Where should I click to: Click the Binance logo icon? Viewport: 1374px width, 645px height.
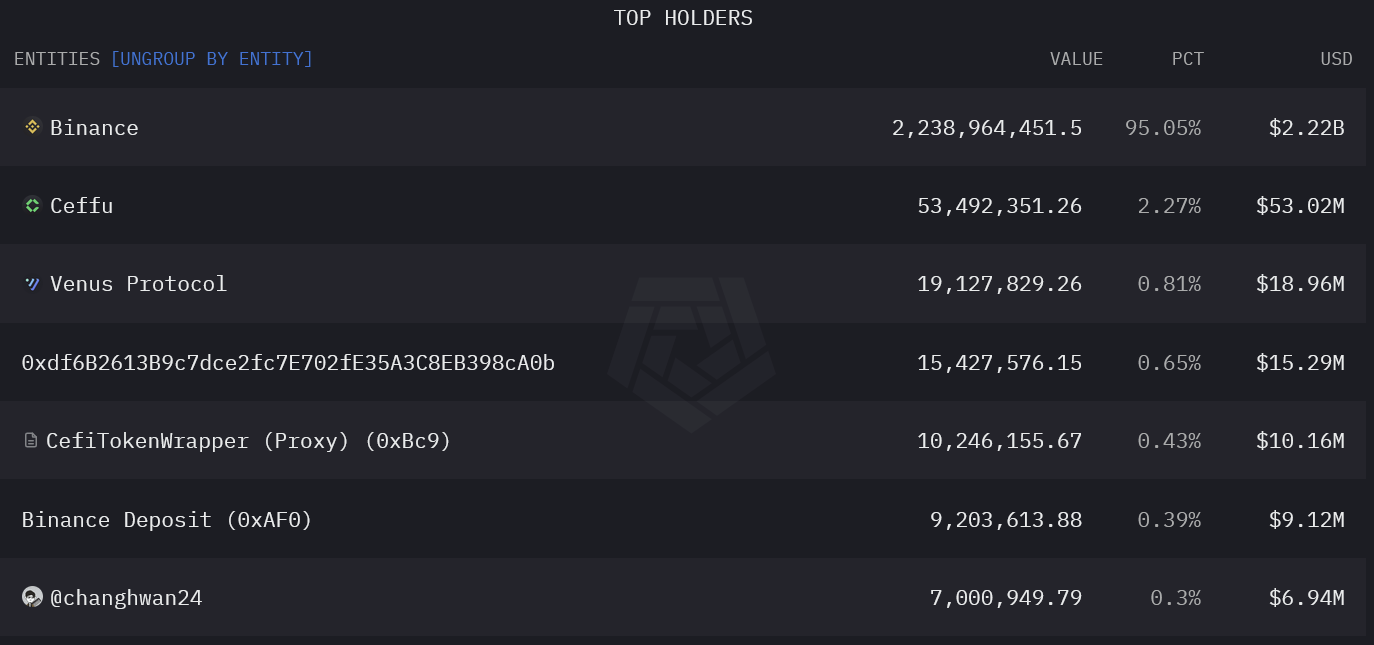point(32,127)
